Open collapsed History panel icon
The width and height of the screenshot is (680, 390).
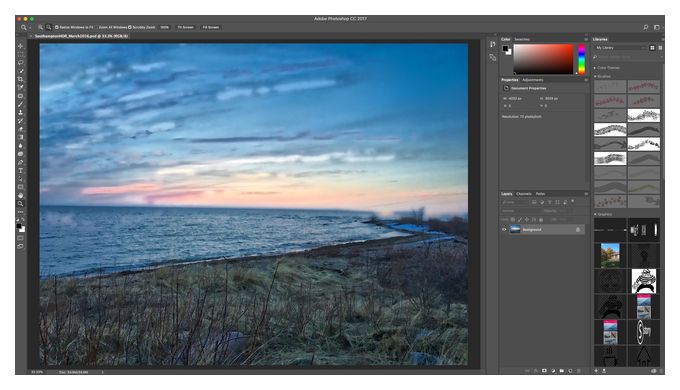pos(493,44)
